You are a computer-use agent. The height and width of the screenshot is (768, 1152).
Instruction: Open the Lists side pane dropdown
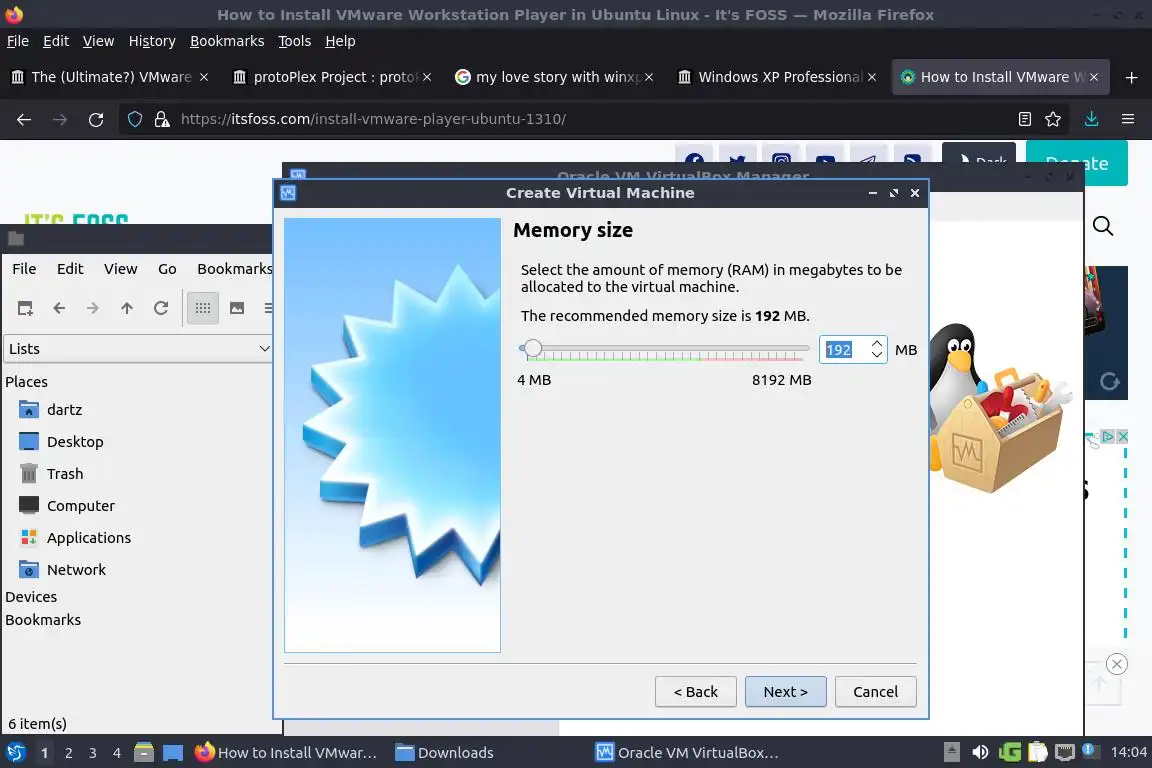coord(138,348)
